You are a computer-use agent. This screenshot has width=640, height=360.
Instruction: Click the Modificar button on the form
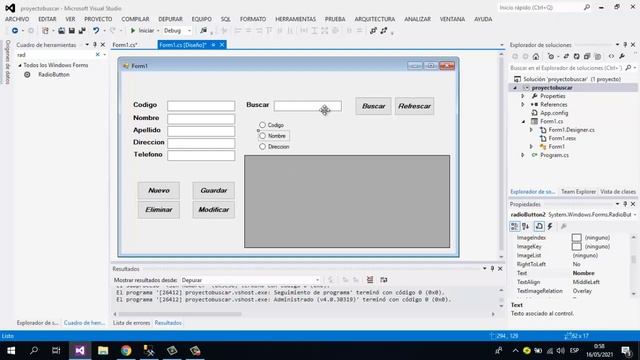coord(213,210)
